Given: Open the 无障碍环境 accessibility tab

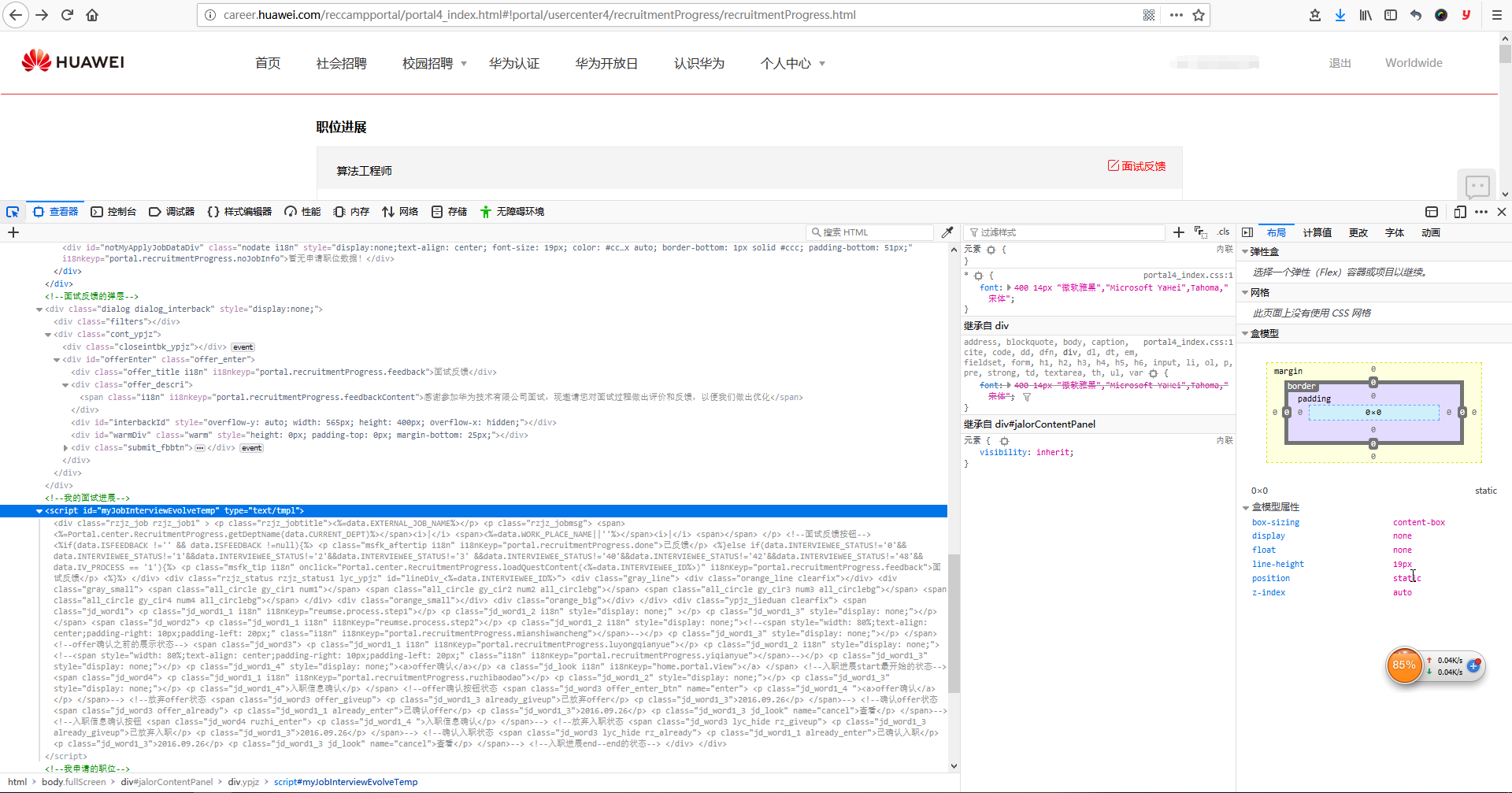Looking at the screenshot, I should (512, 212).
